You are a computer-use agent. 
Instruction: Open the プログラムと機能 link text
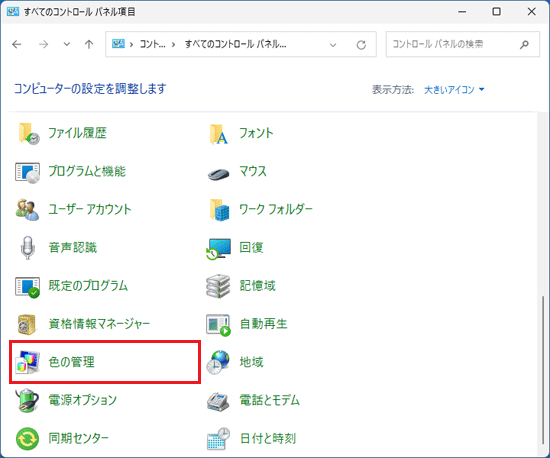(x=87, y=171)
